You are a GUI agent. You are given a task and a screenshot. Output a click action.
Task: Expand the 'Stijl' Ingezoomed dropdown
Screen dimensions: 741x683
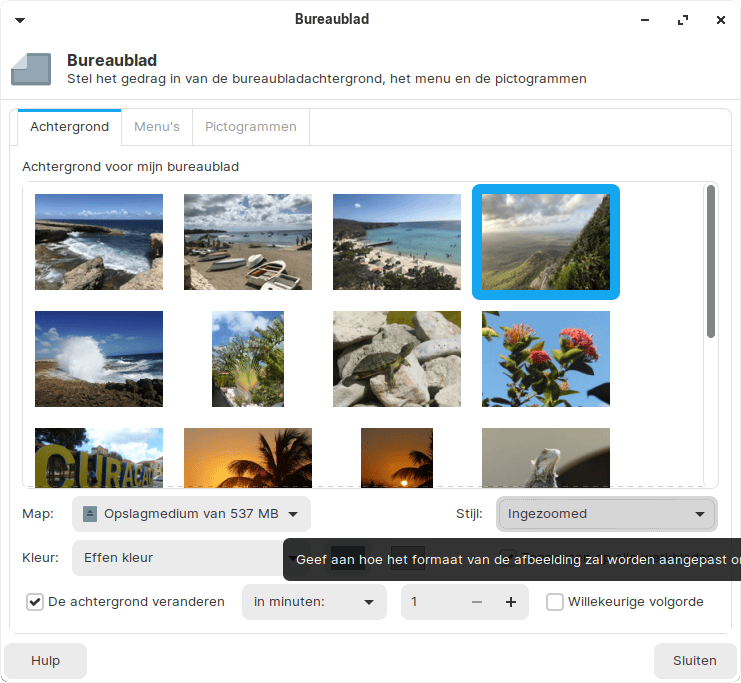(x=606, y=514)
